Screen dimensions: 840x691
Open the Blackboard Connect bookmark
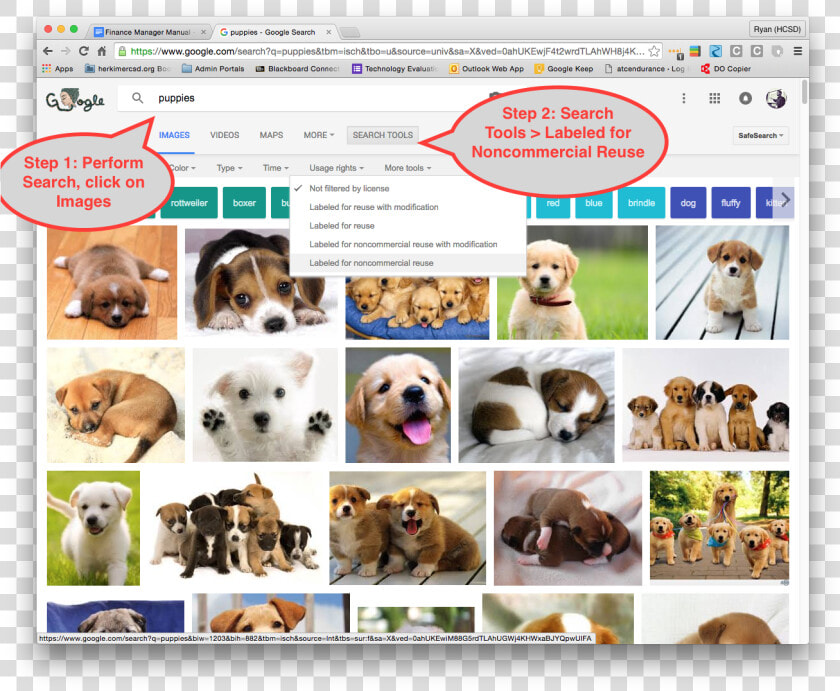[298, 69]
